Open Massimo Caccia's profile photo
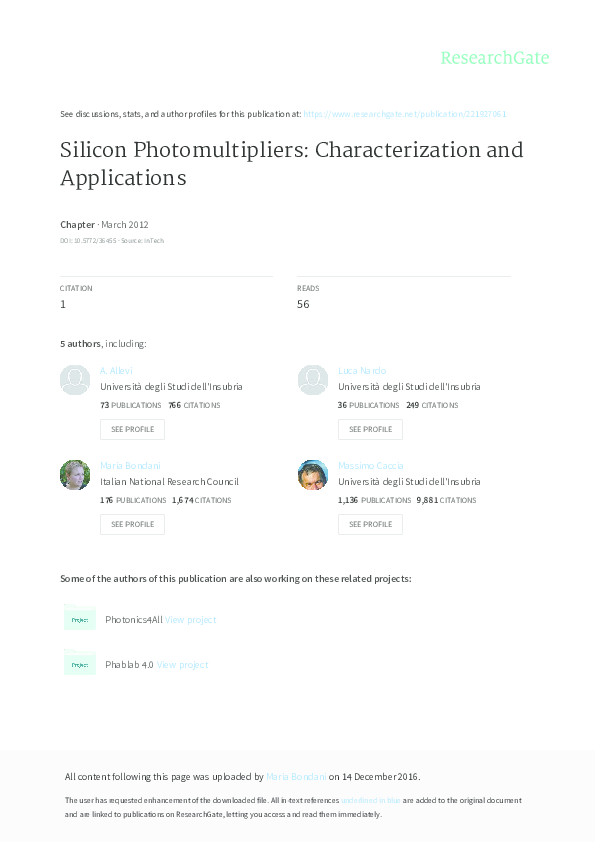This screenshot has width=595, height=842. tap(313, 474)
